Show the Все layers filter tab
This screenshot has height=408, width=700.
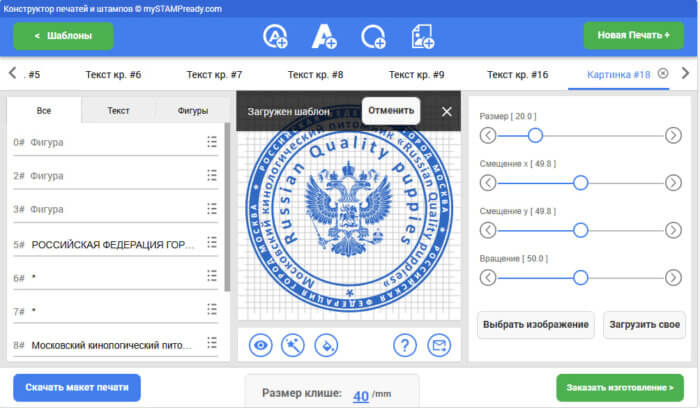pos(44,110)
